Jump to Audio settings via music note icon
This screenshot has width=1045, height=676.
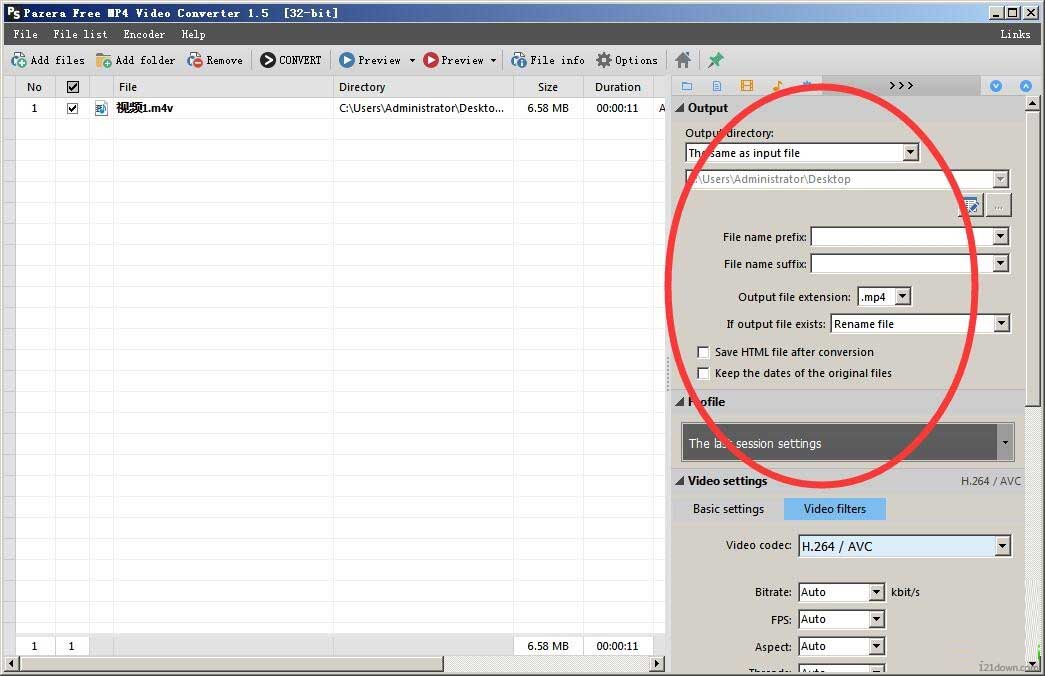point(777,86)
